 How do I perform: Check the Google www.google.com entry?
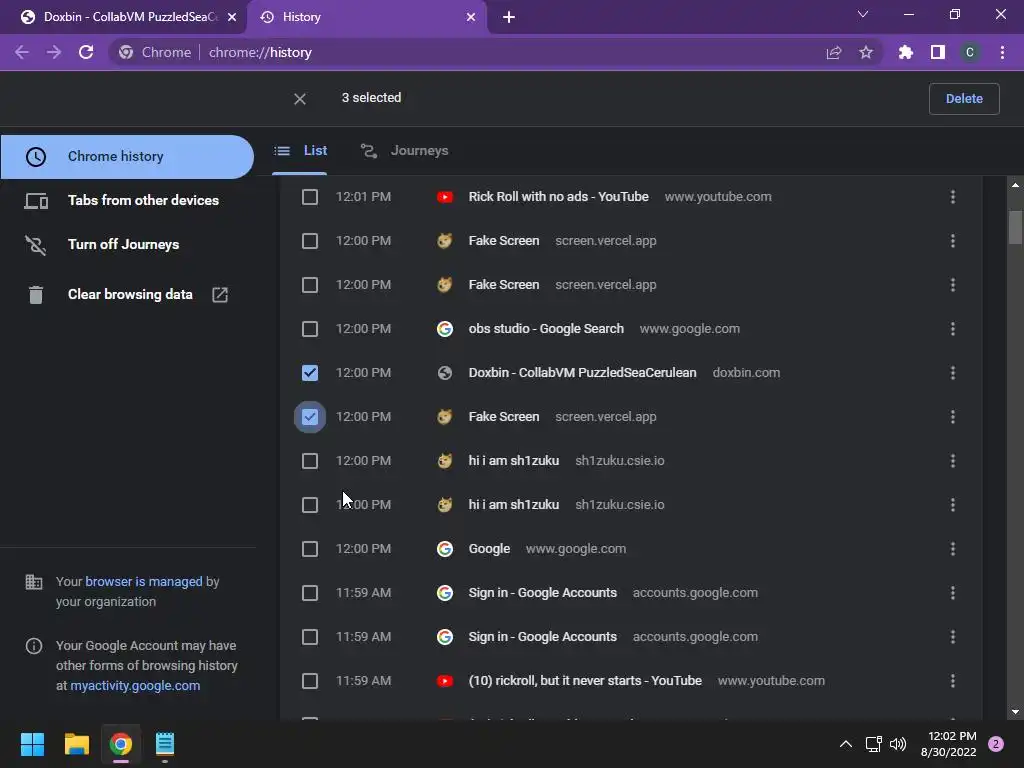(310, 549)
